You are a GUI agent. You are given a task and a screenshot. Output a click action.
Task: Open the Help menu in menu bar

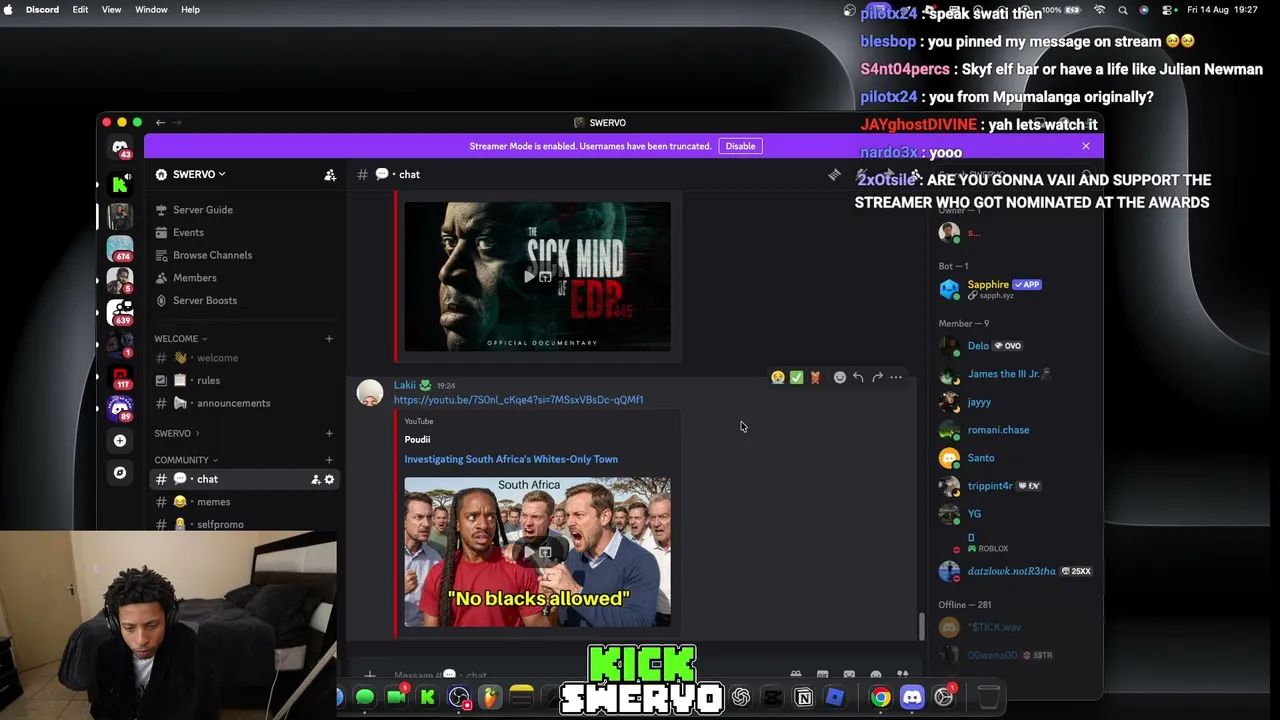190,10
